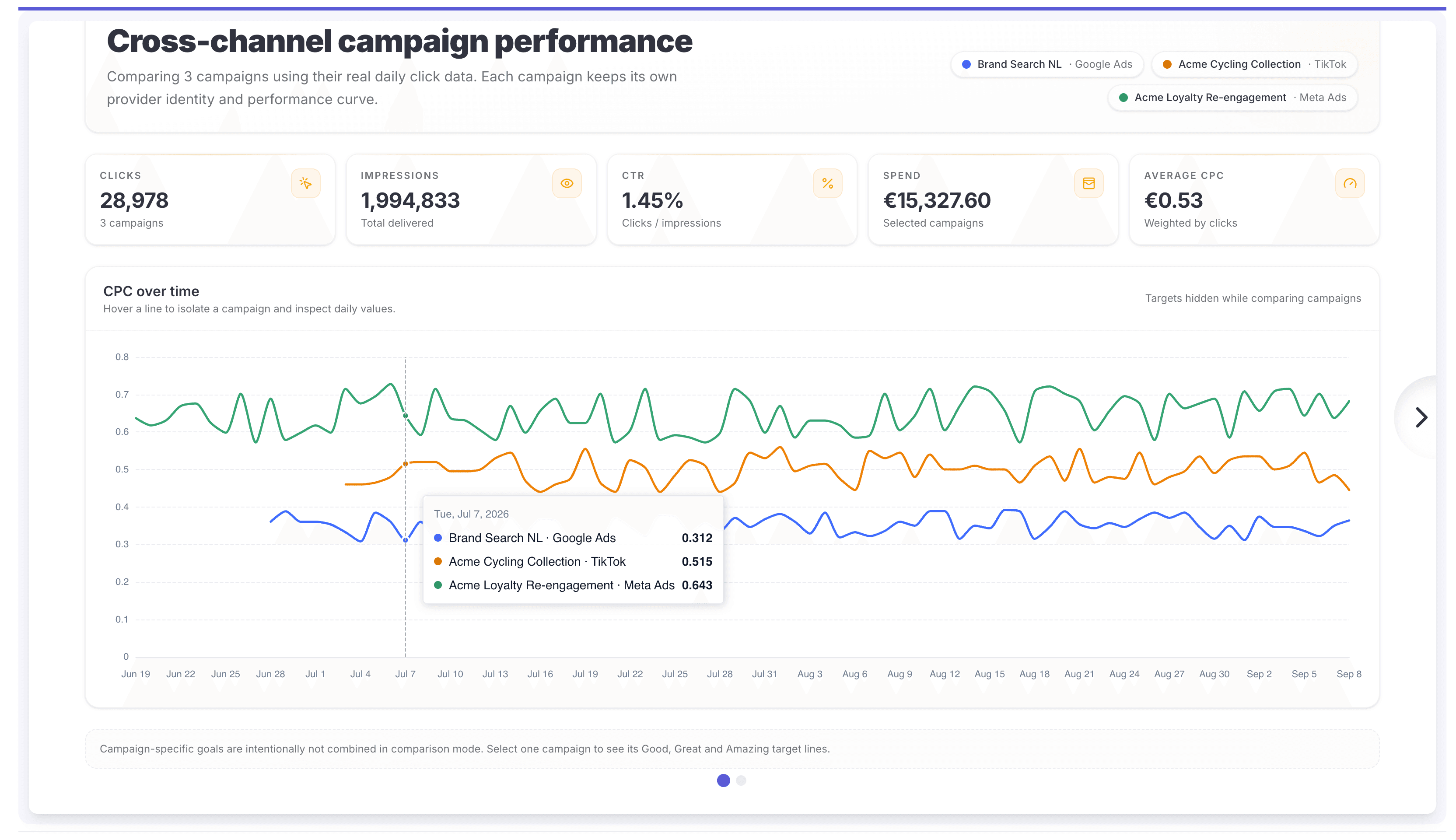Viewport: 1456px width, 840px height.
Task: Click the Jul 7 x-axis label
Action: (405, 674)
